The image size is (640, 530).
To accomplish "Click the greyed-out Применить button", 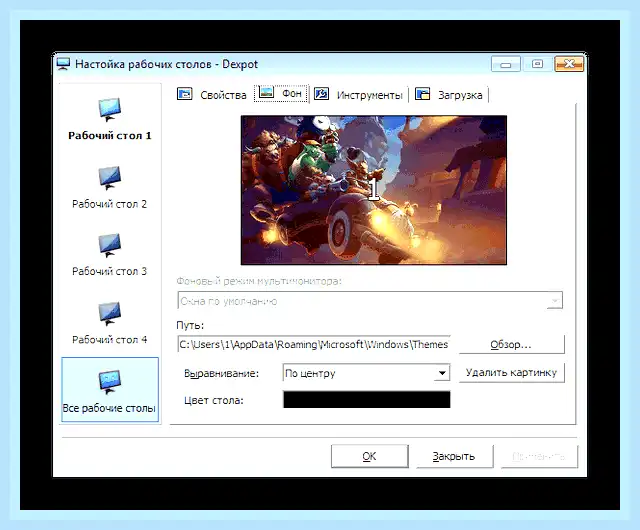I will tap(539, 456).
